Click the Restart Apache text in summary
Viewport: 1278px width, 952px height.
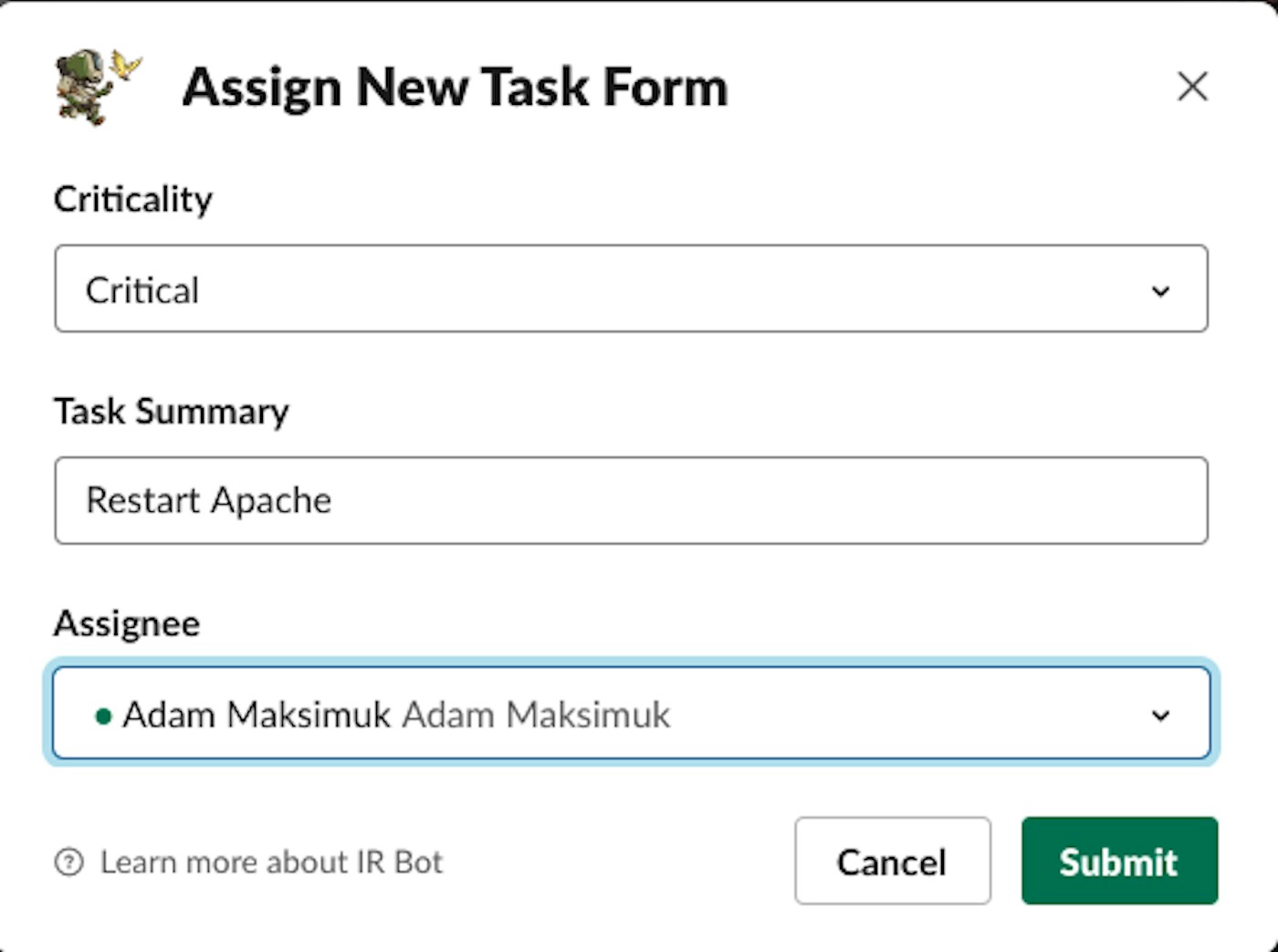[x=208, y=501]
